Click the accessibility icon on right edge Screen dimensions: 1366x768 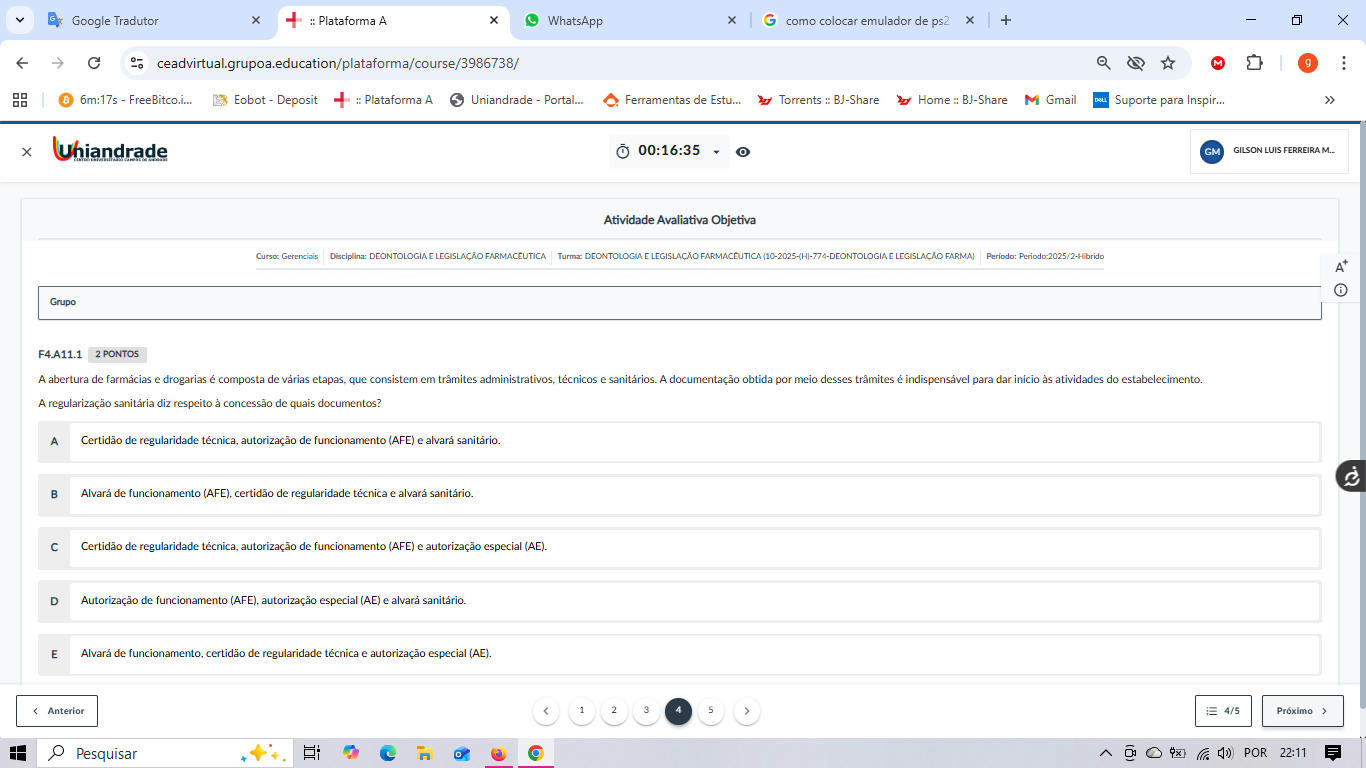[x=1351, y=476]
